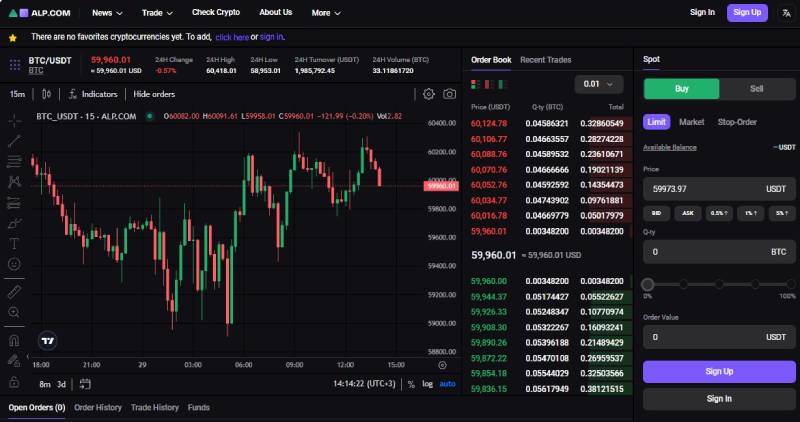Click the Order Value input field
Screen dimensions: 800x422
(x=719, y=337)
